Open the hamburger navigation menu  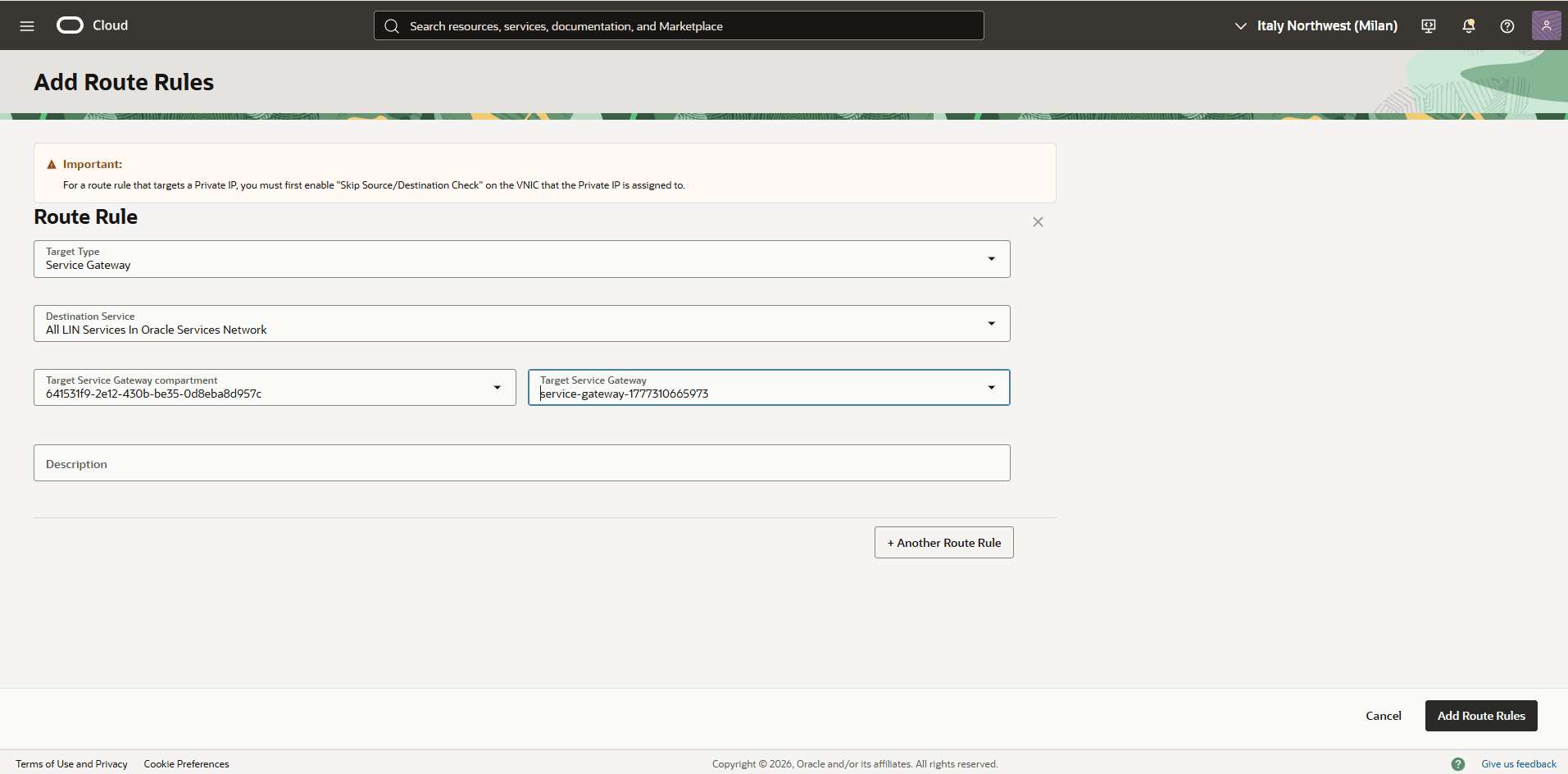click(x=27, y=25)
